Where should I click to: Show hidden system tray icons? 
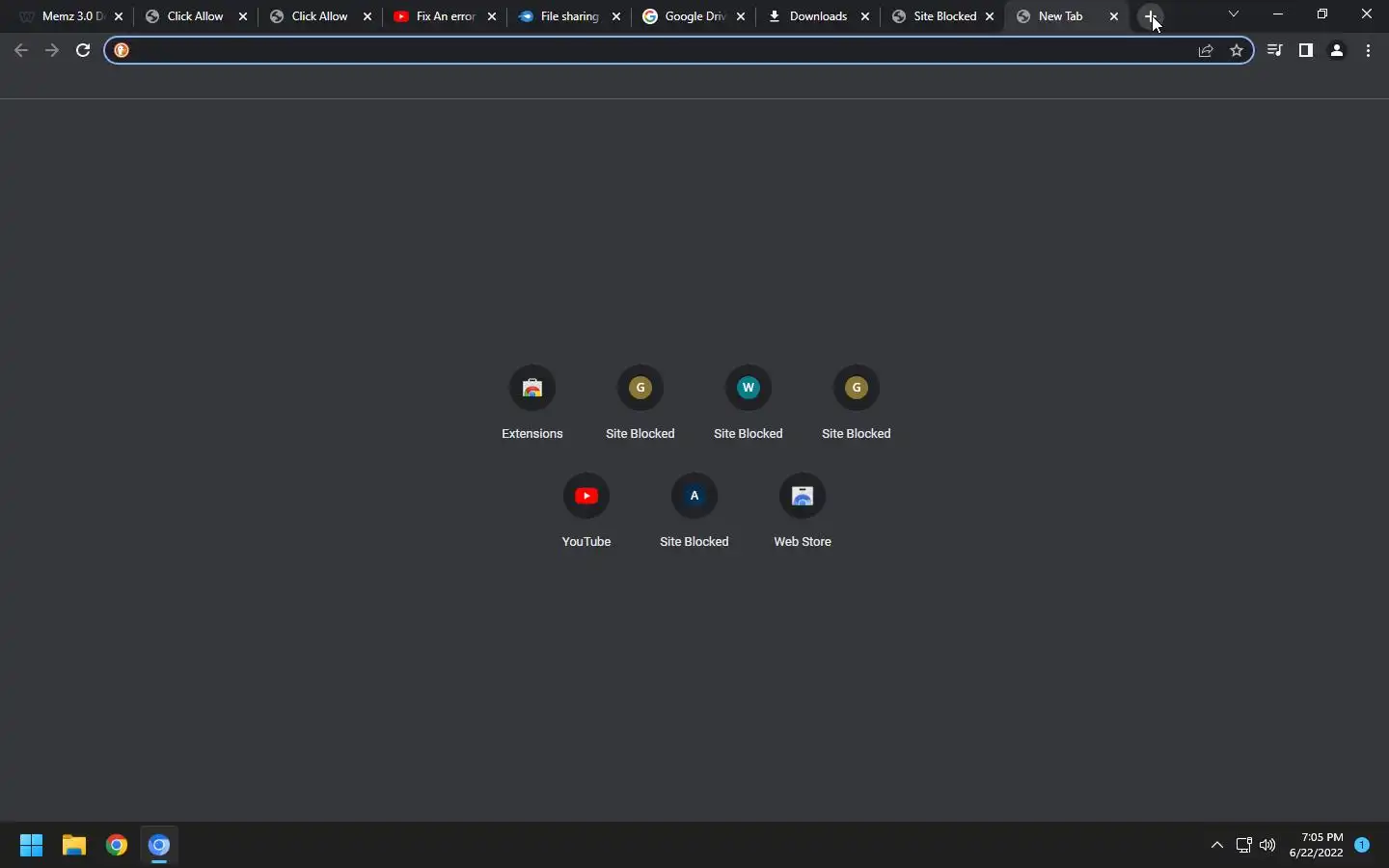point(1217,846)
